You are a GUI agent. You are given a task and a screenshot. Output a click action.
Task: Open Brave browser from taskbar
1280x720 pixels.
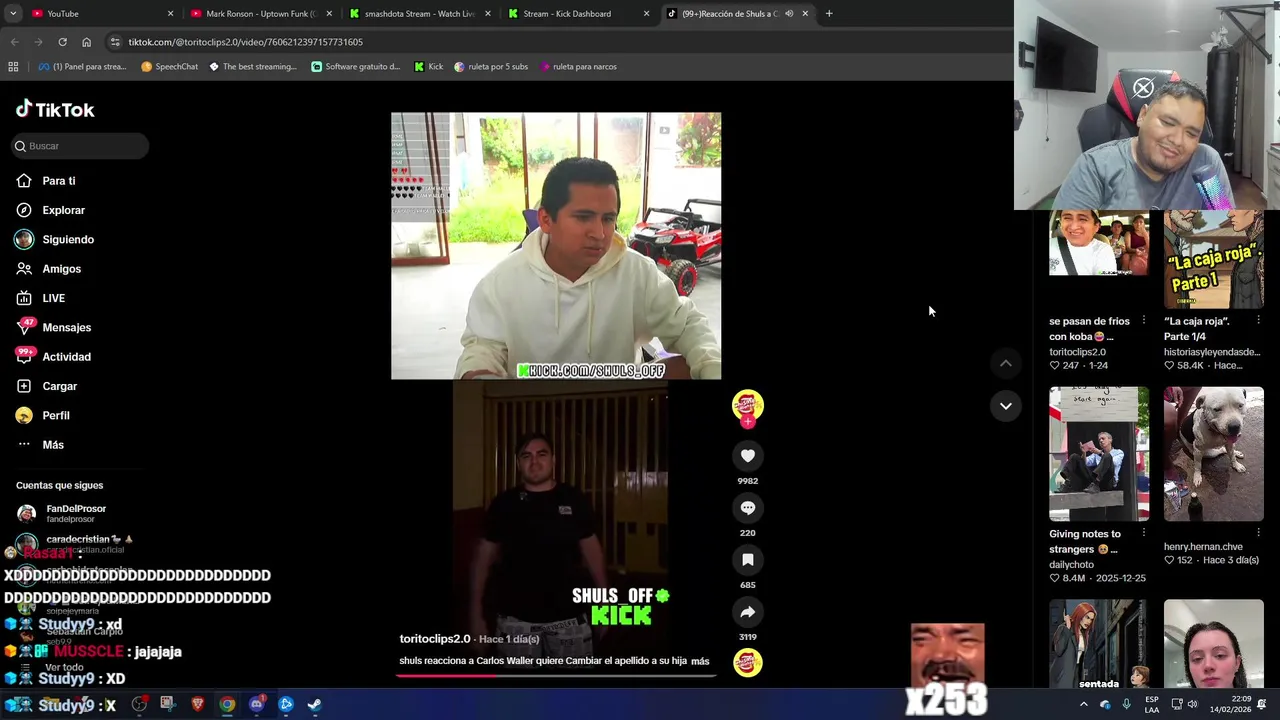point(197,704)
